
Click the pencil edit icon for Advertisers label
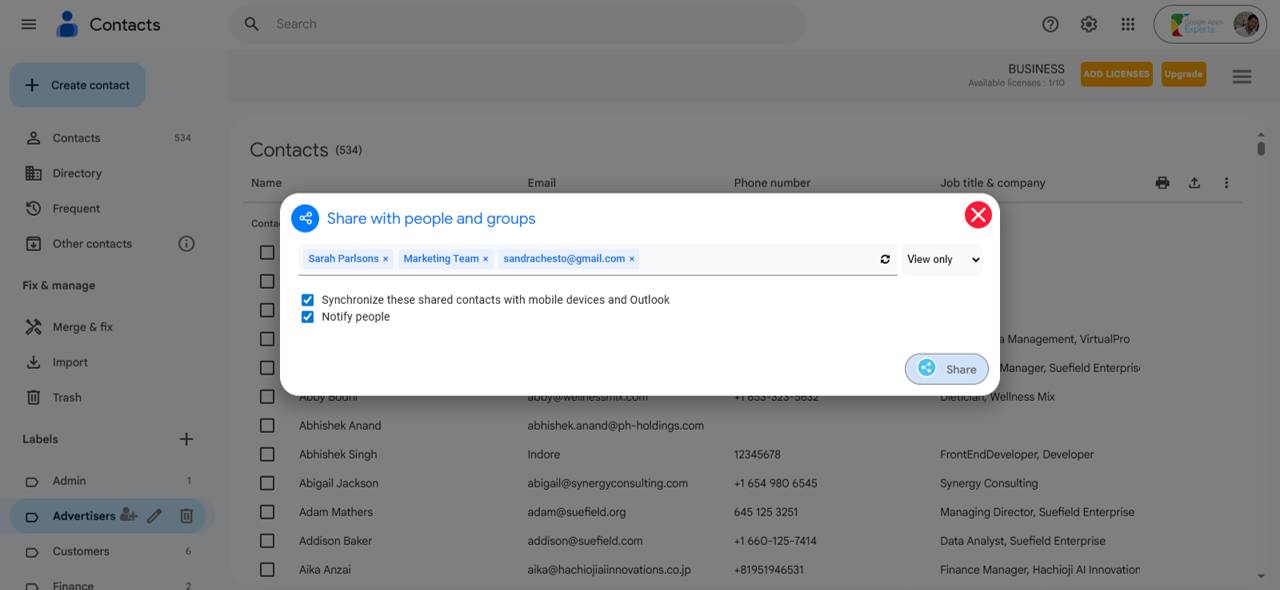coord(154,516)
